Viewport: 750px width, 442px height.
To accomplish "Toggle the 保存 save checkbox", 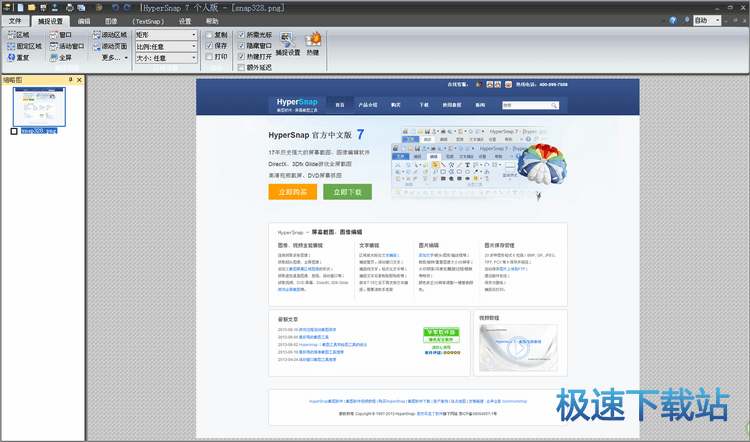I will pyautogui.click(x=209, y=45).
